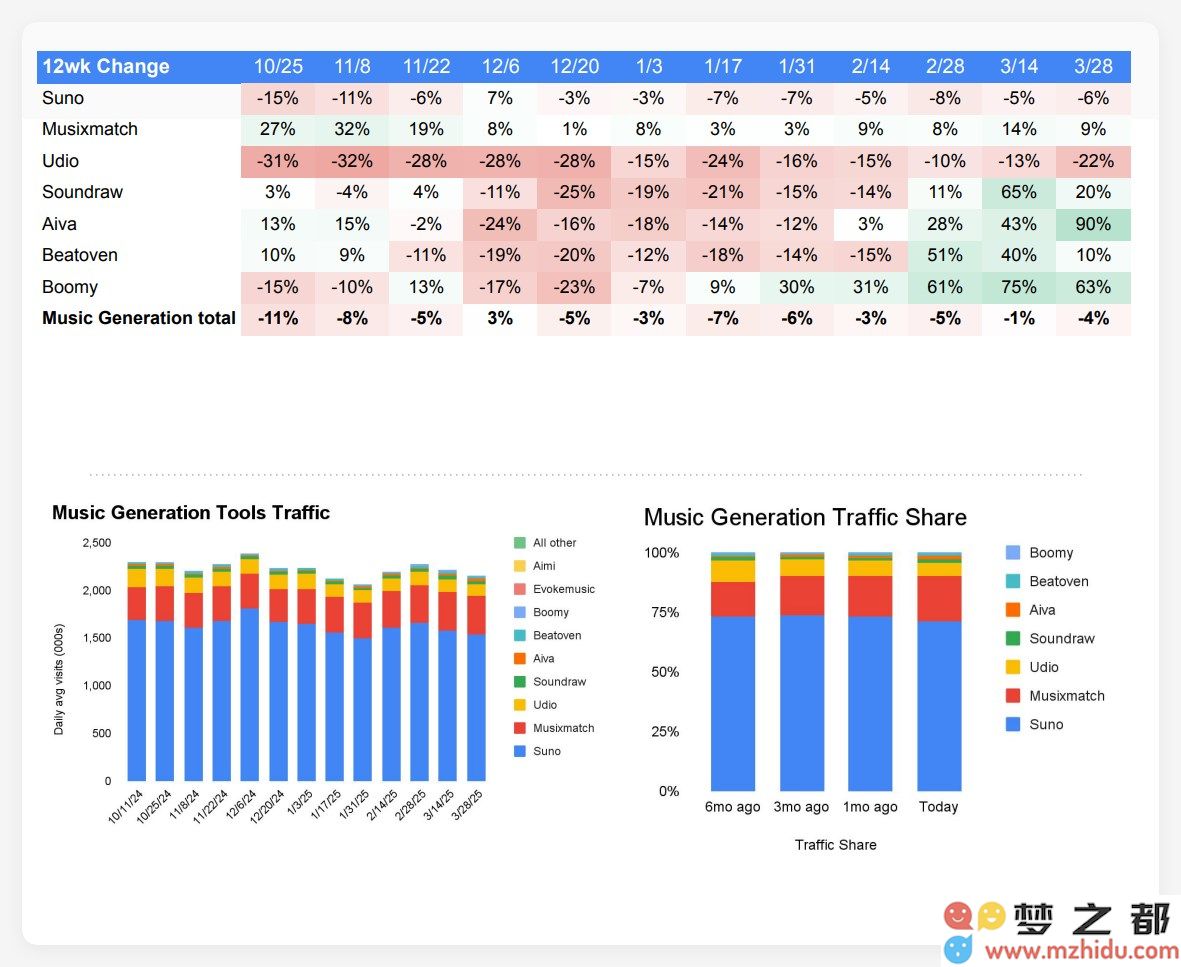Select Soundraw's -25% cell under 12/20
Screen dimensions: 1181x967
[574, 192]
